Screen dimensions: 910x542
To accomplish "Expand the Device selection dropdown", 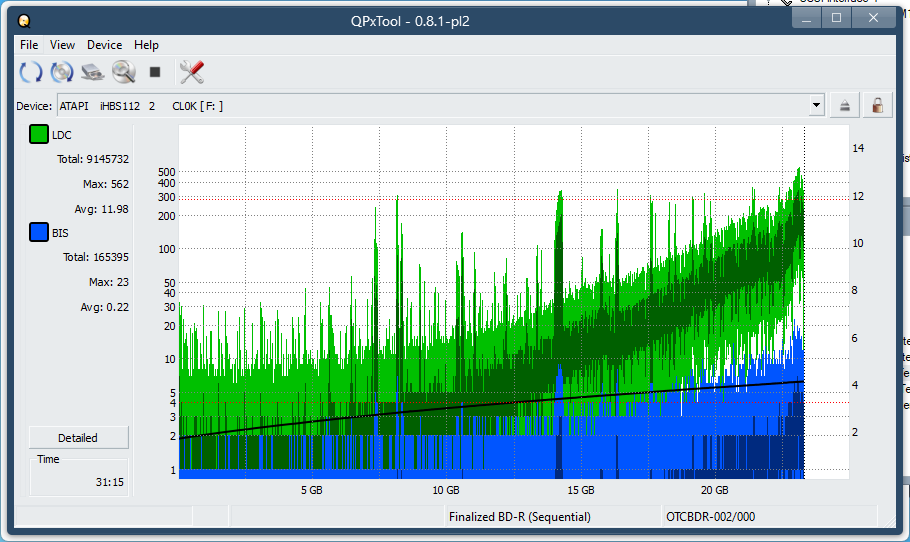I will coord(817,106).
